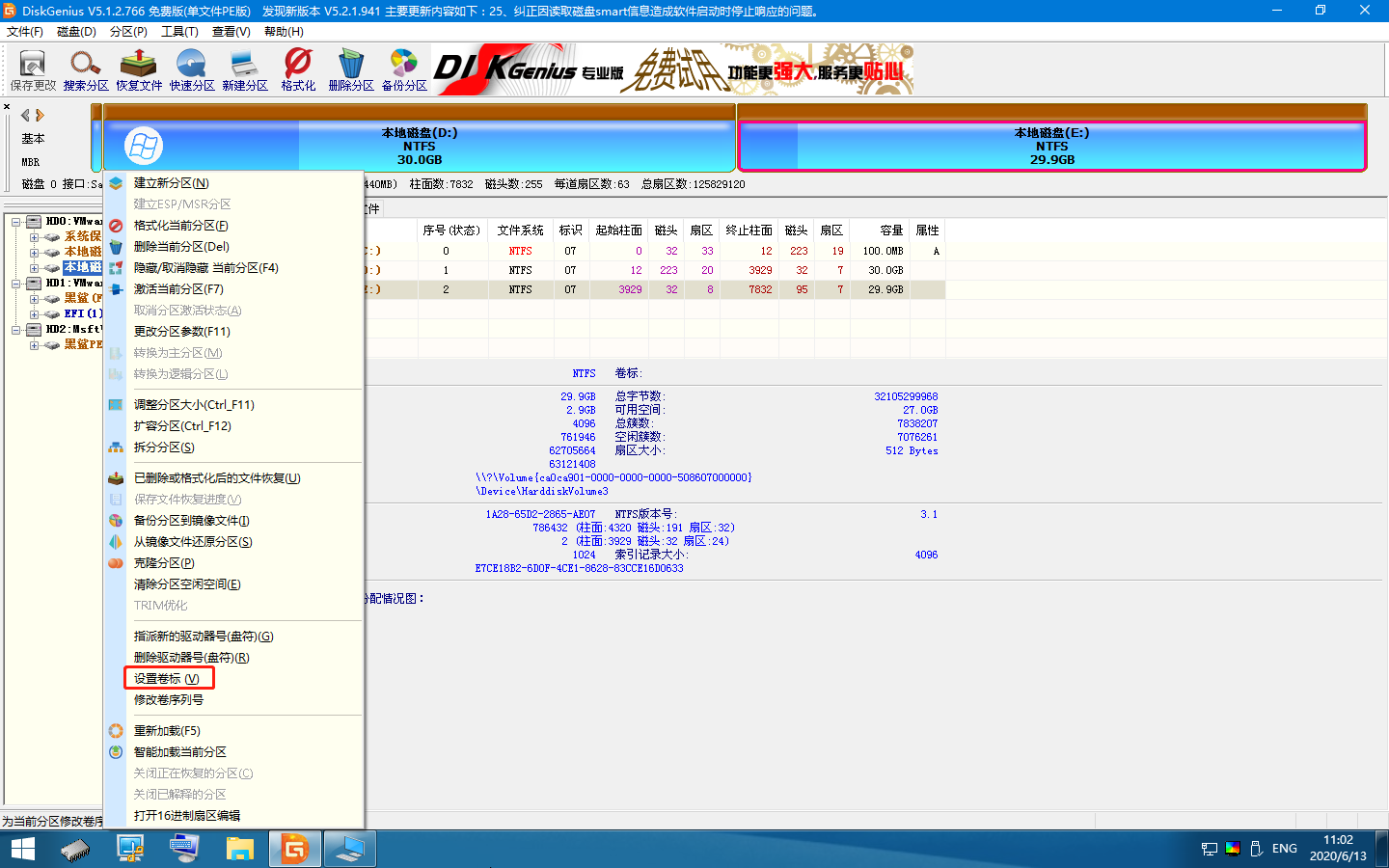Screen dimensions: 1389x868
Task: Click the 删除分区 delete partition toolbar icon
Action: click(x=351, y=69)
